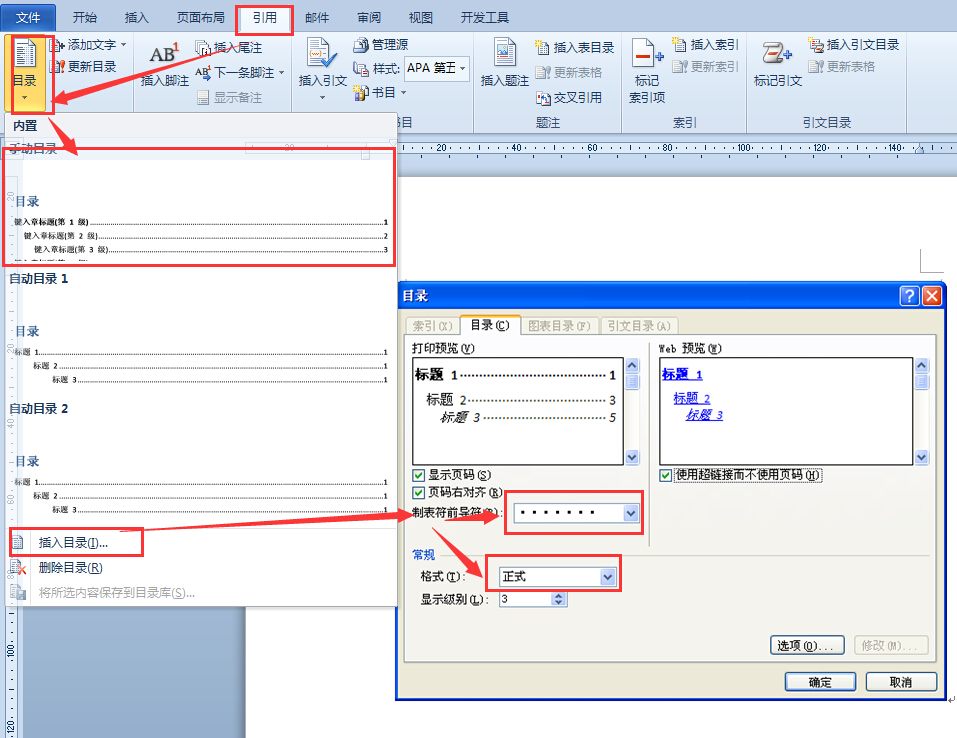Click 插入索引 icon
Image resolution: width=957 pixels, height=738 pixels.
pyautogui.click(x=679, y=45)
